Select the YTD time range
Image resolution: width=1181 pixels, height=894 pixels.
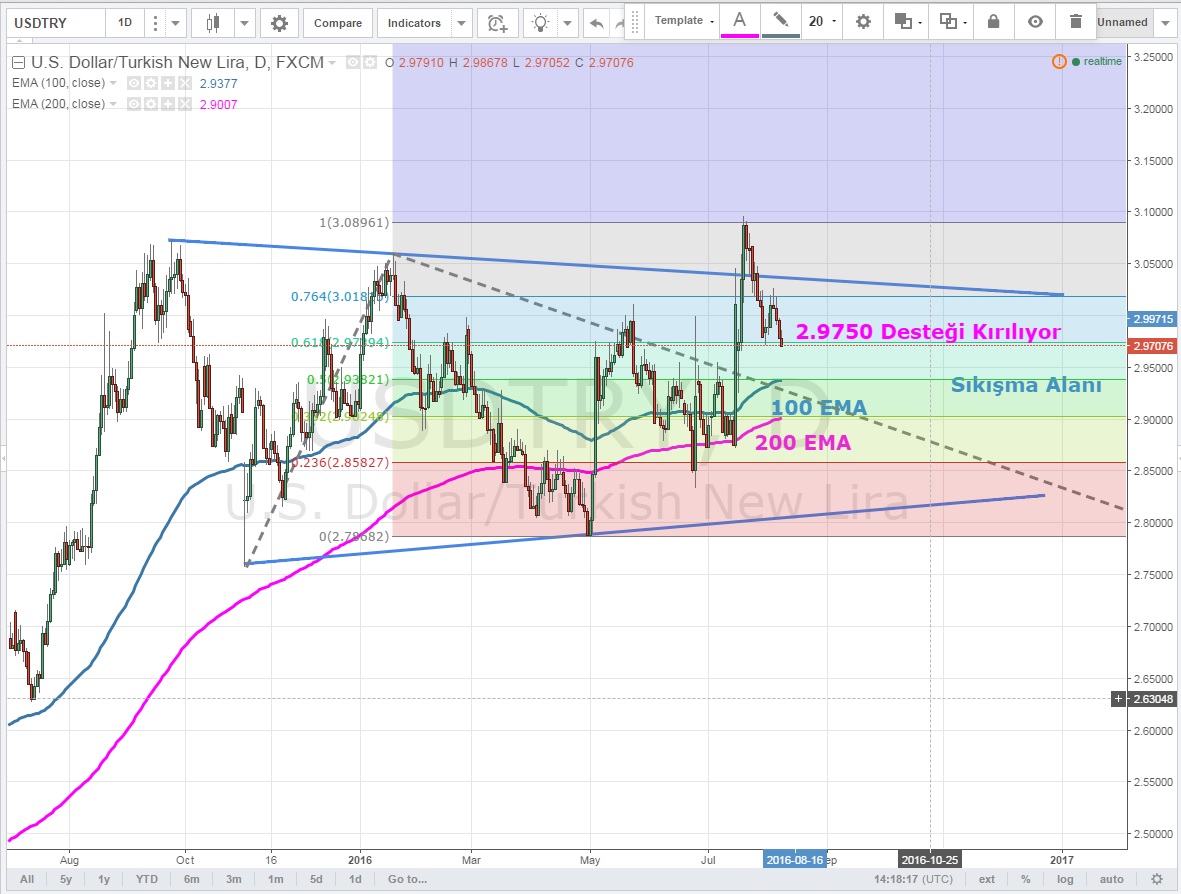[x=147, y=879]
